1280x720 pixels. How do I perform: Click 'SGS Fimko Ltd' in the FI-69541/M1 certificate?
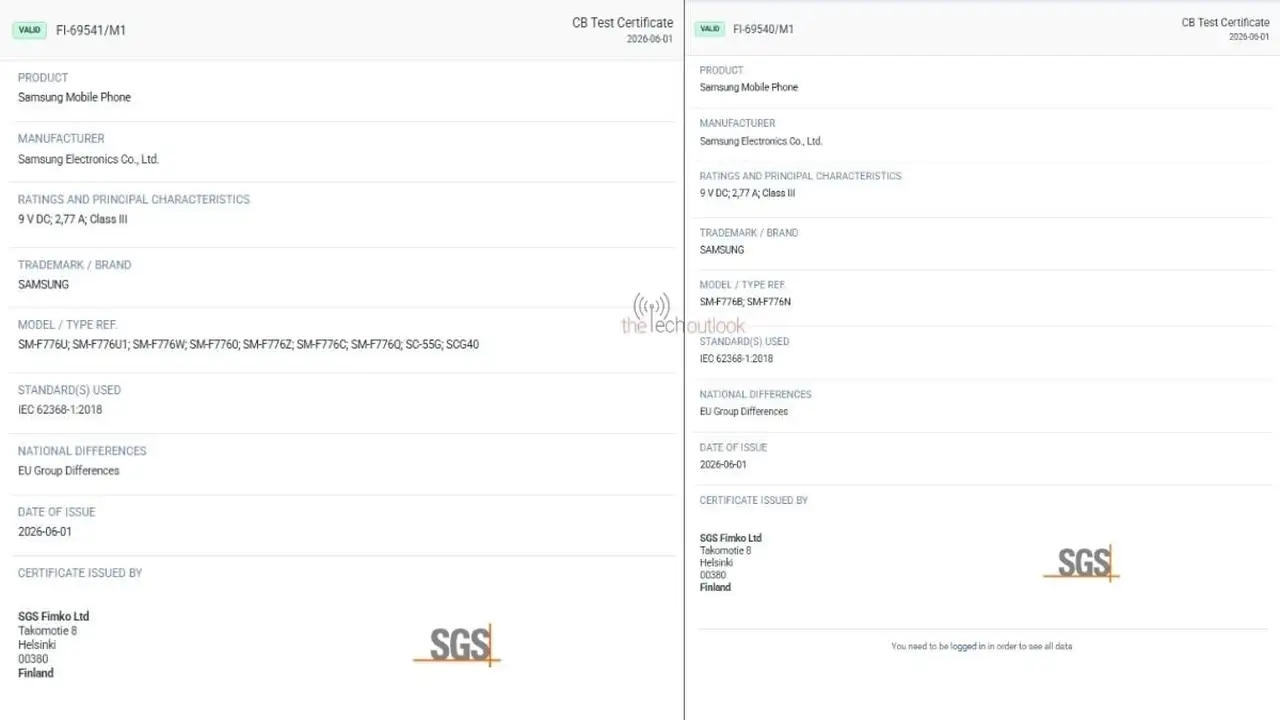[x=53, y=616]
